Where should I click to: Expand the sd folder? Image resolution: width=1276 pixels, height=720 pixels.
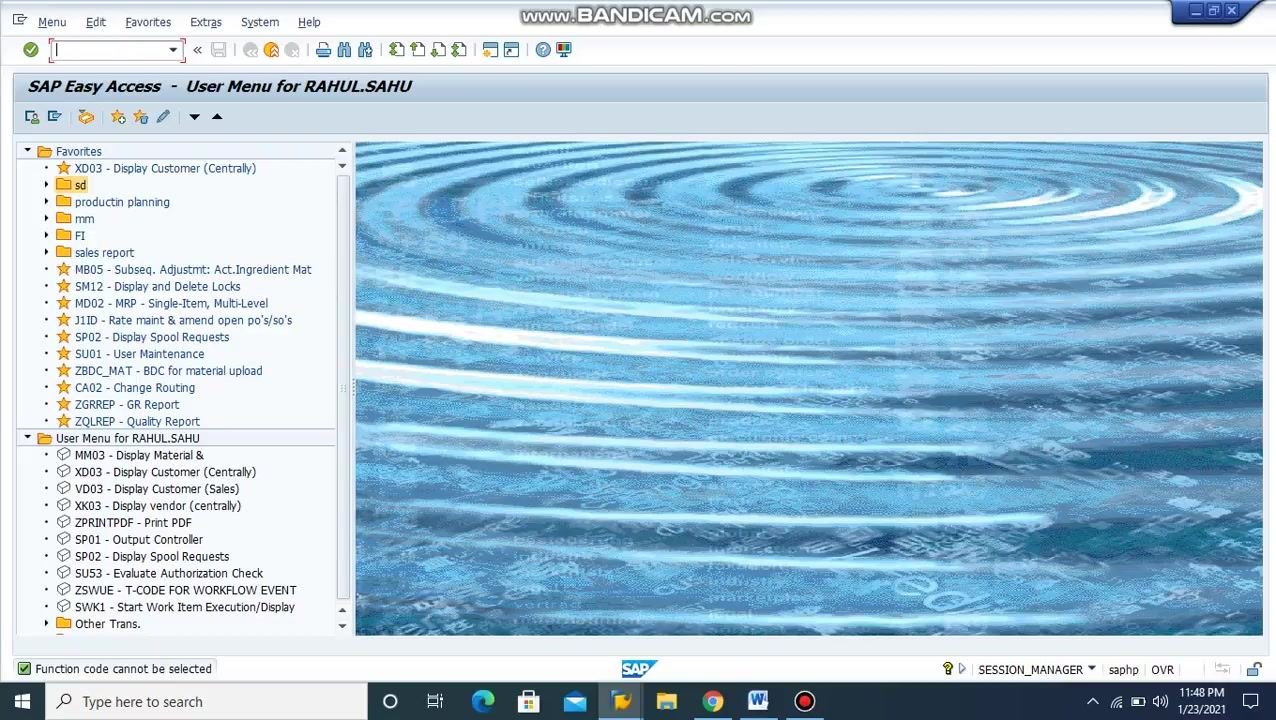(46, 185)
